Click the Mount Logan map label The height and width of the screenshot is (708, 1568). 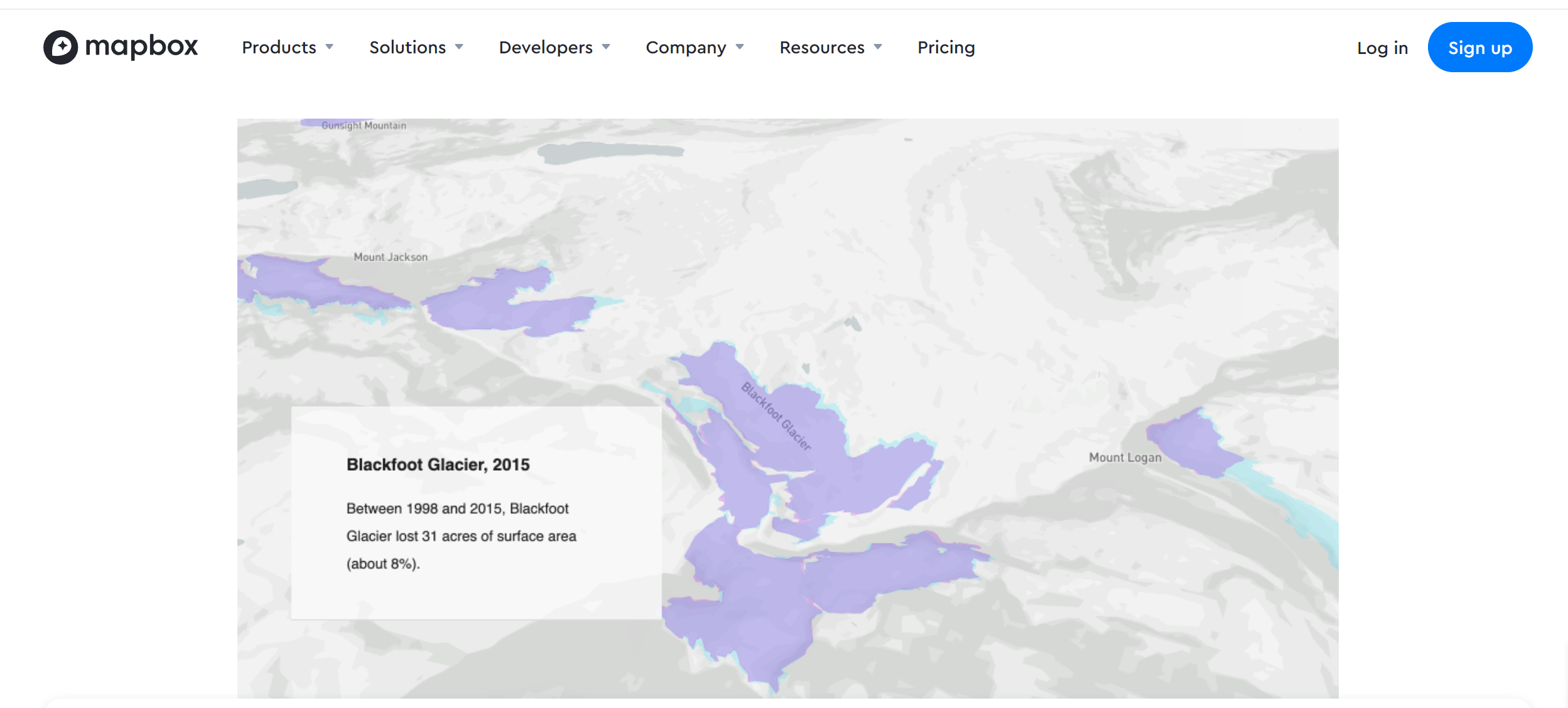(1125, 458)
